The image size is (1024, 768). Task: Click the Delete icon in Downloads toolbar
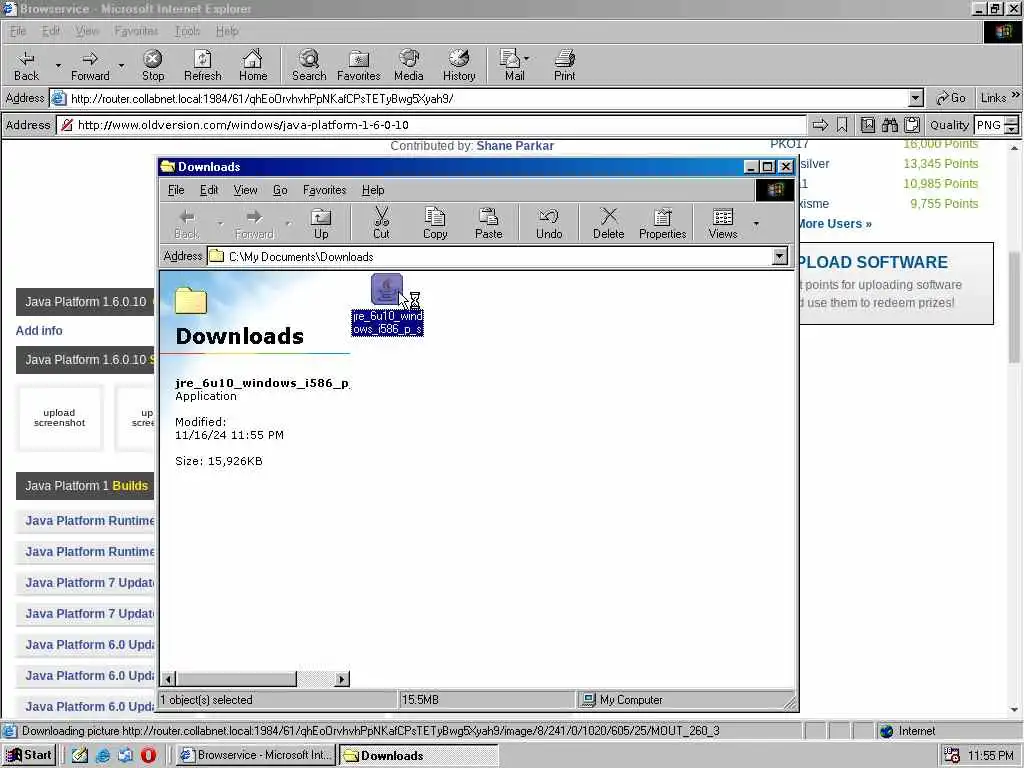(x=608, y=223)
